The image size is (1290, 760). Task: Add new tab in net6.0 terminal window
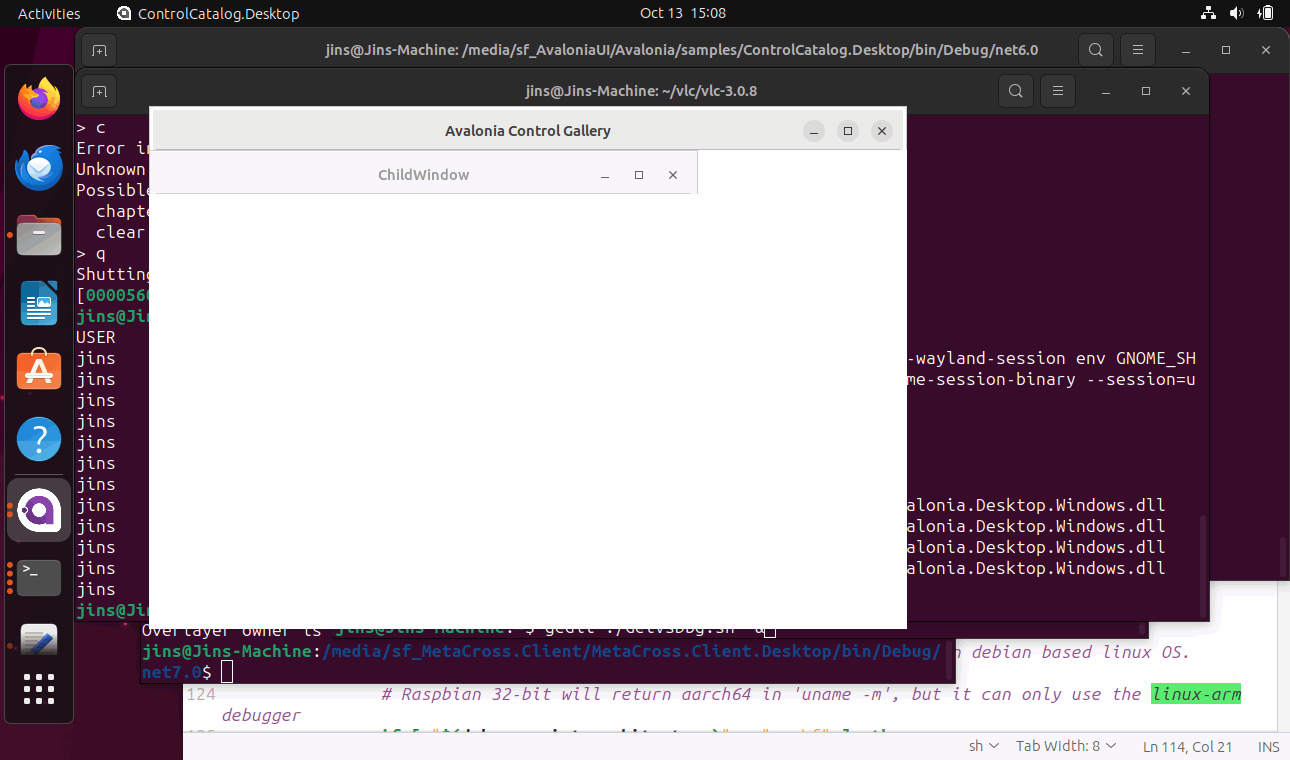(98, 50)
